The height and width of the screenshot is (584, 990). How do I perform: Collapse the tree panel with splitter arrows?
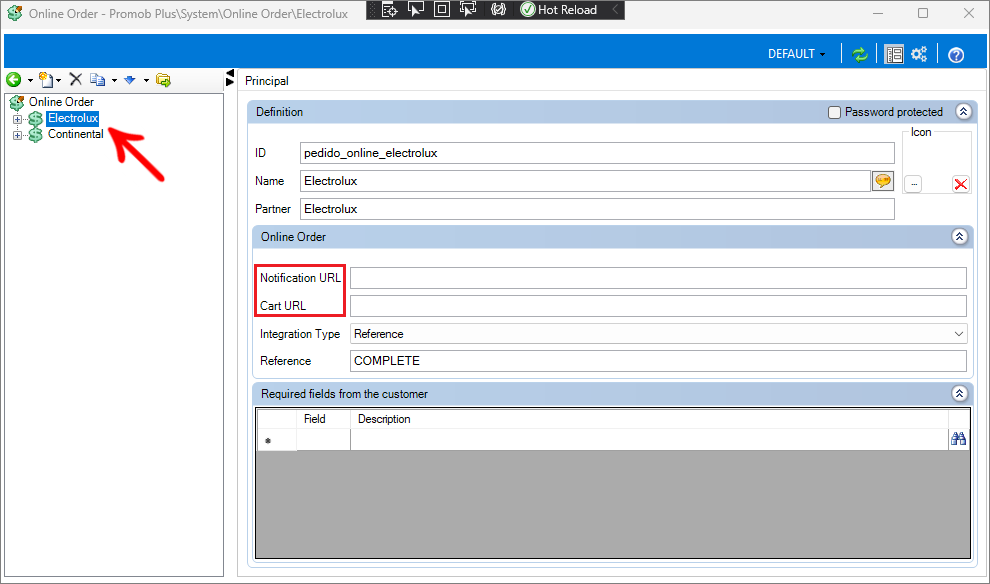[230, 78]
